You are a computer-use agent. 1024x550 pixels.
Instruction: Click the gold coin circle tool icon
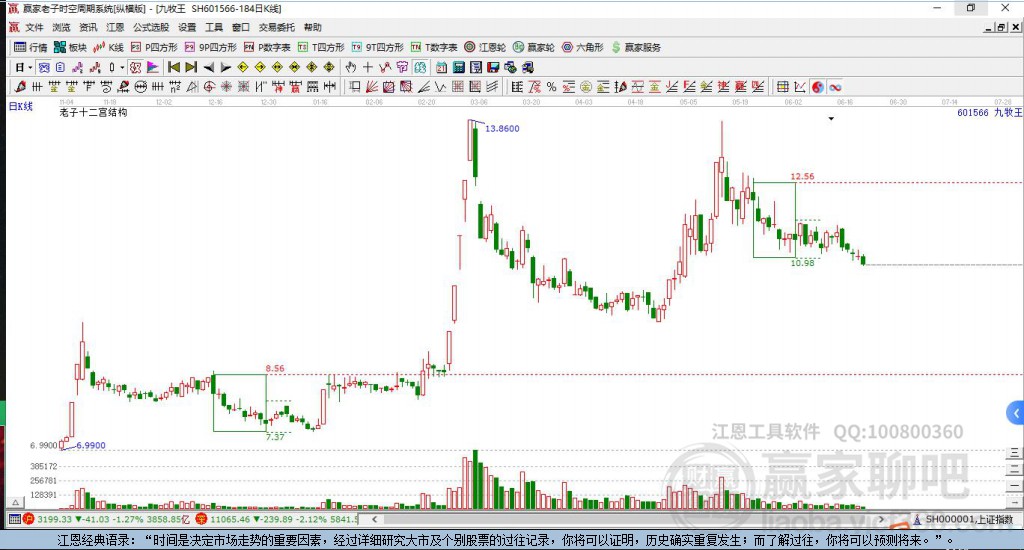point(586,87)
